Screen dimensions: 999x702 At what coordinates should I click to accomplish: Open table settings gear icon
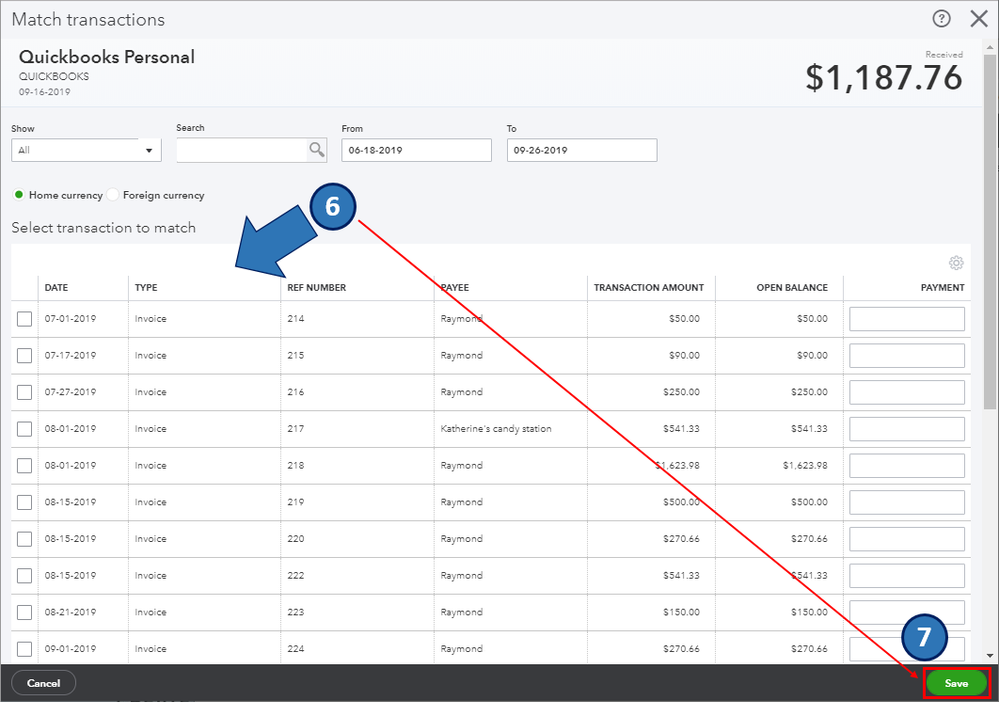(956, 262)
